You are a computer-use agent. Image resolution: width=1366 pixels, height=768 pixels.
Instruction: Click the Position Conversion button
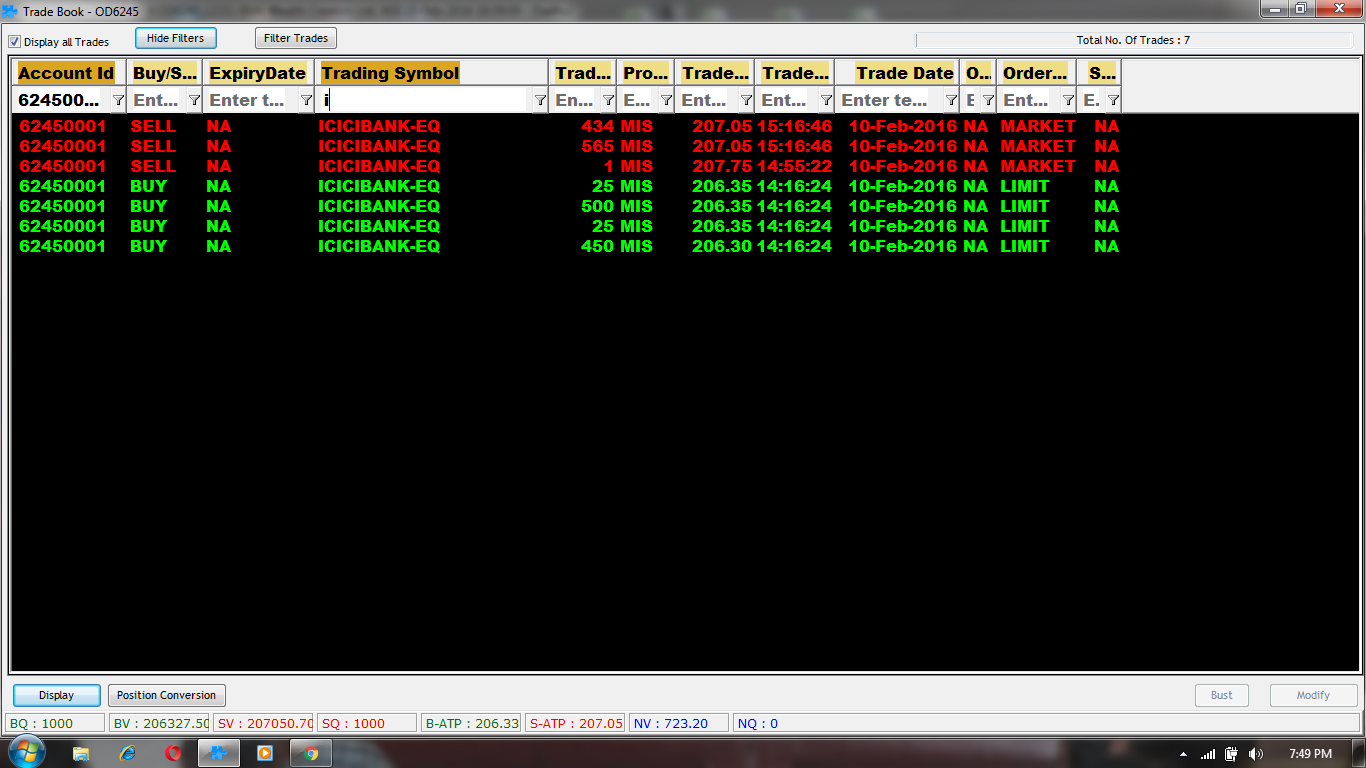pos(166,695)
